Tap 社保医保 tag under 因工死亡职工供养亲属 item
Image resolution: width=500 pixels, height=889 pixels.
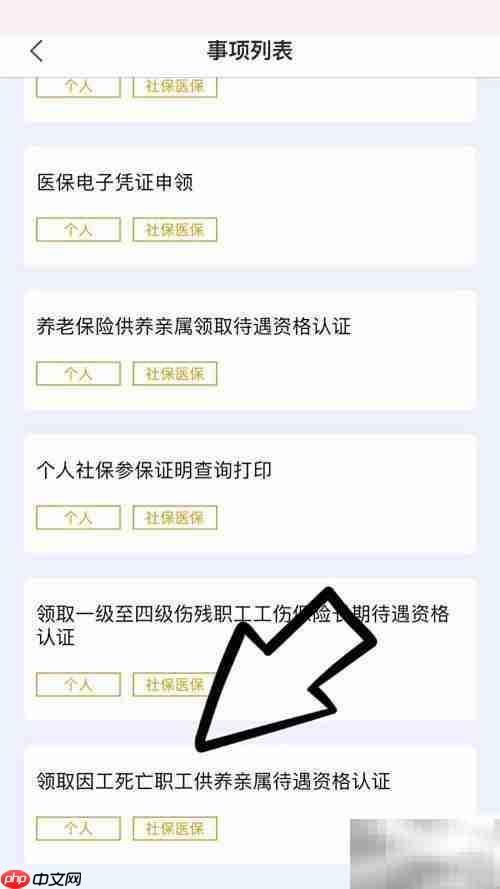click(x=175, y=828)
